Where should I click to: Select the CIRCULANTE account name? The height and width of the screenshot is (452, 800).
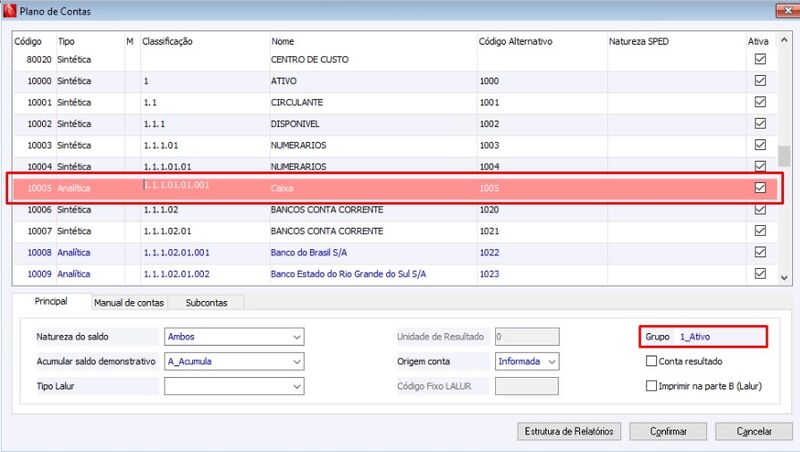point(297,103)
